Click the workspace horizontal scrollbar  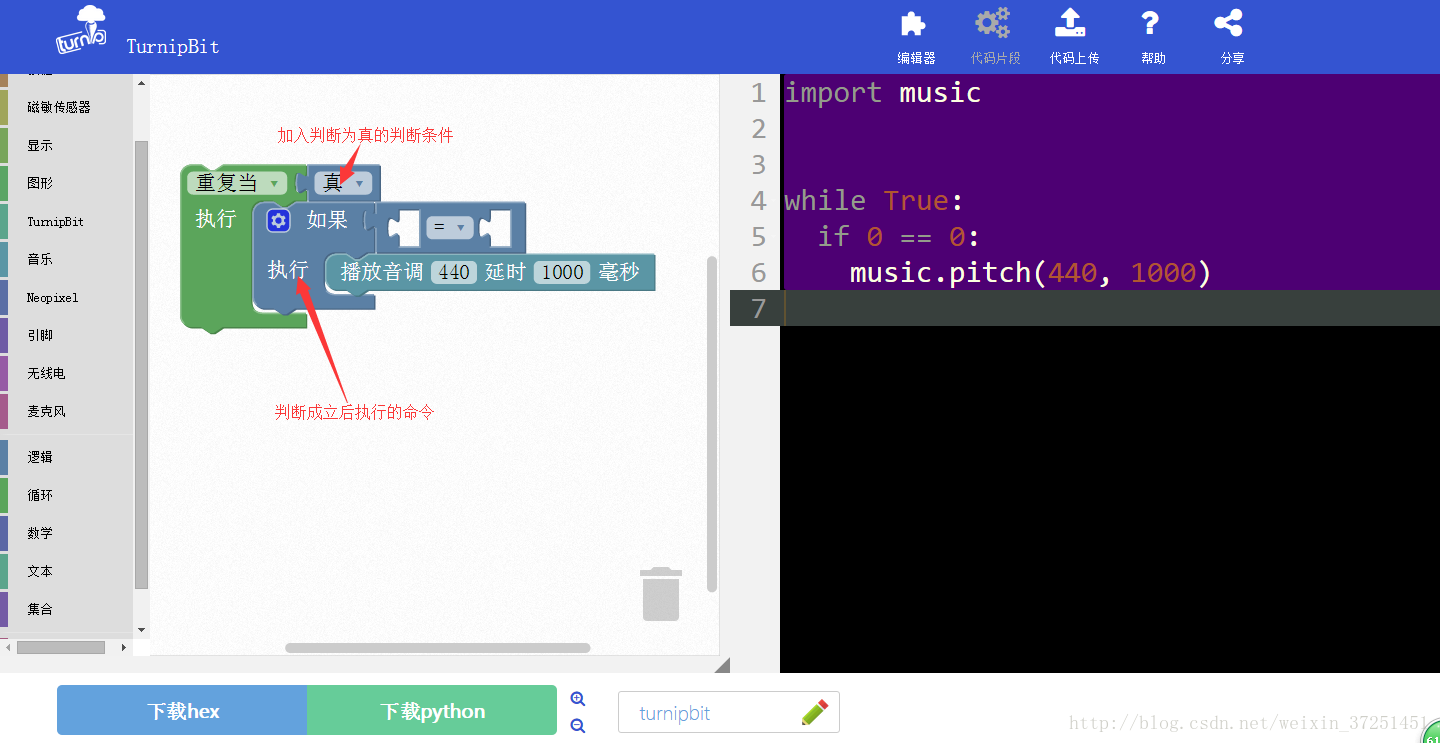pyautogui.click(x=437, y=648)
